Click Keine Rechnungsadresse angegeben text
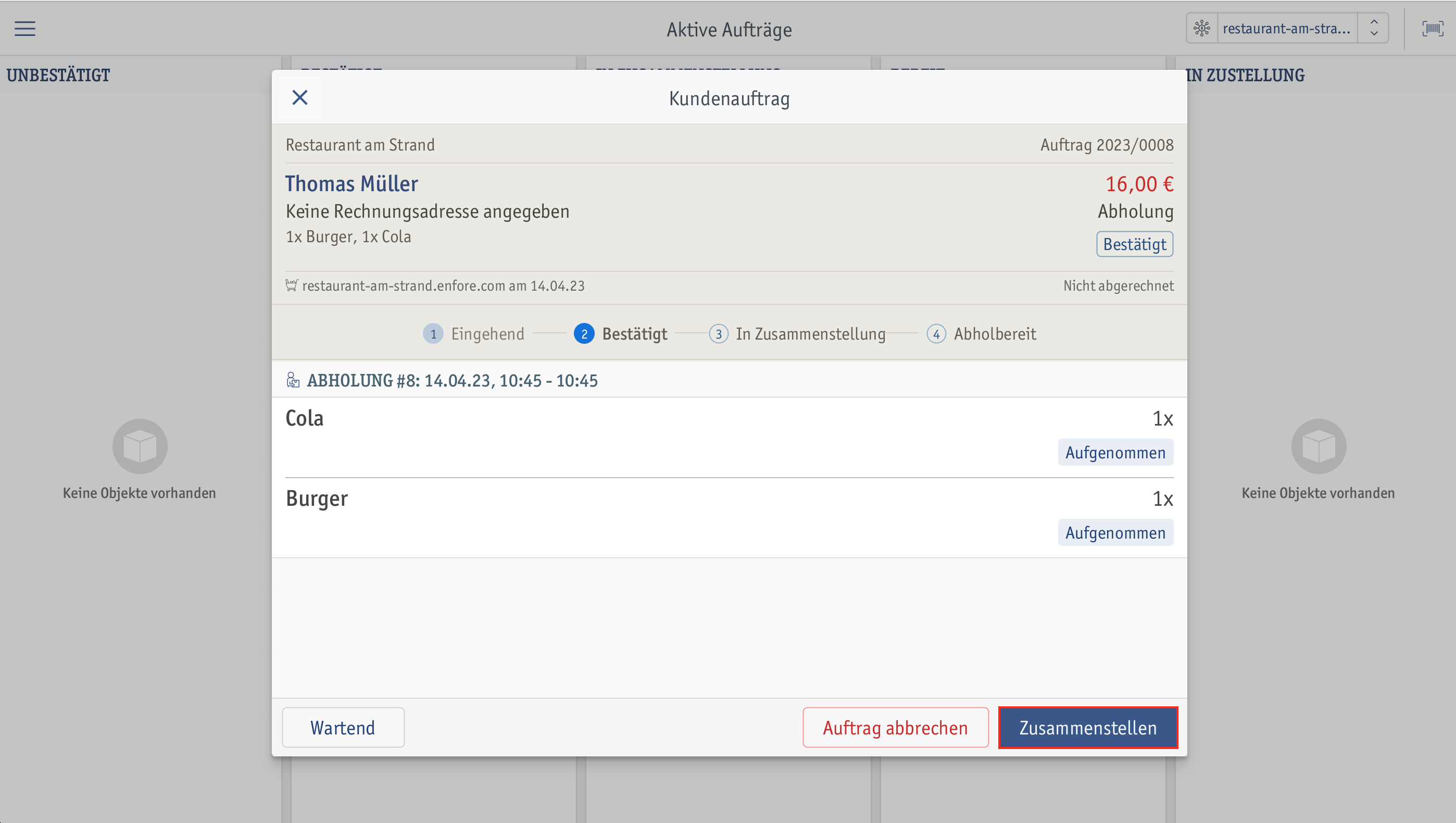 pos(428,211)
